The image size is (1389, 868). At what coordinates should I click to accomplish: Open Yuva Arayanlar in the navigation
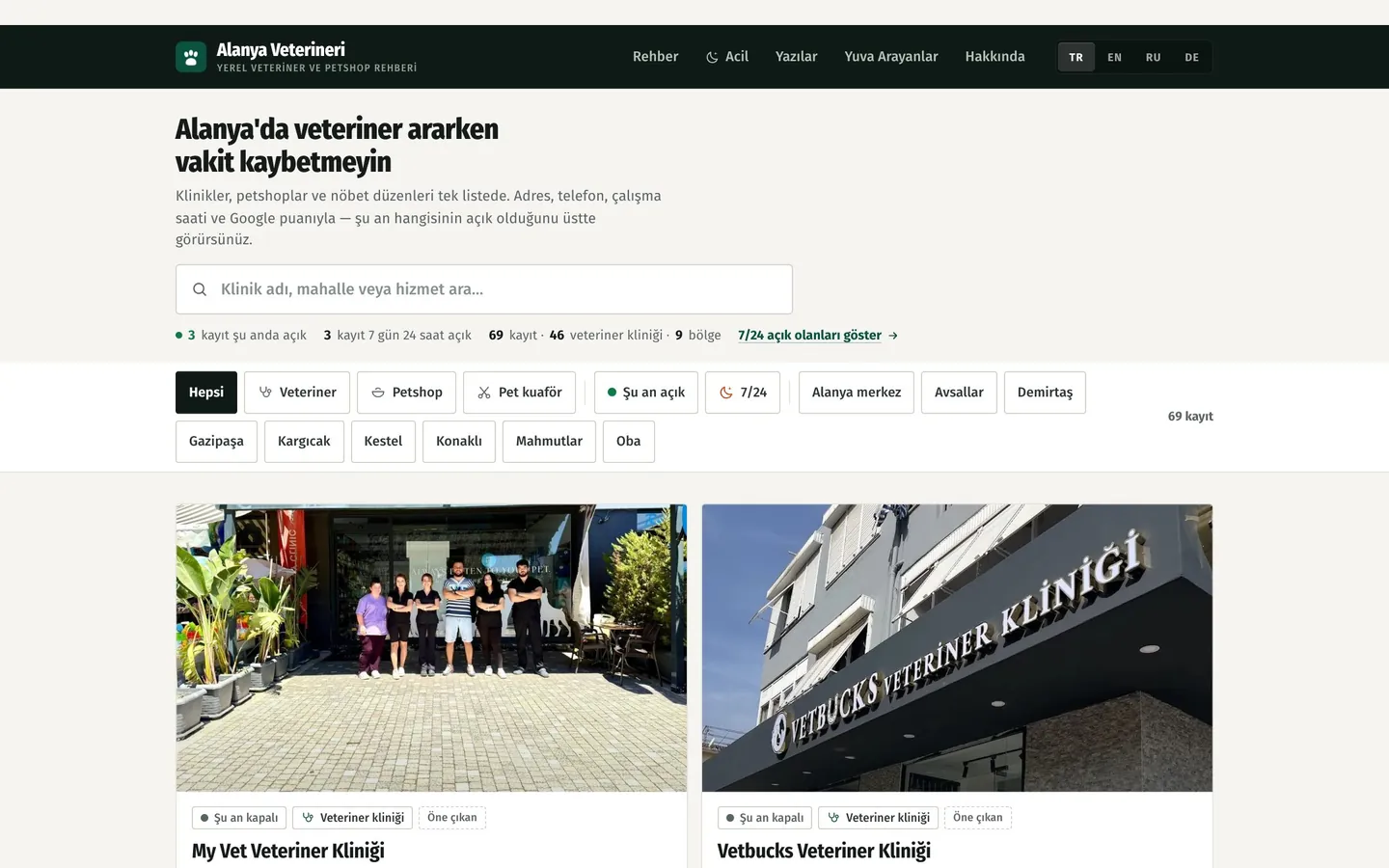pyautogui.click(x=891, y=57)
